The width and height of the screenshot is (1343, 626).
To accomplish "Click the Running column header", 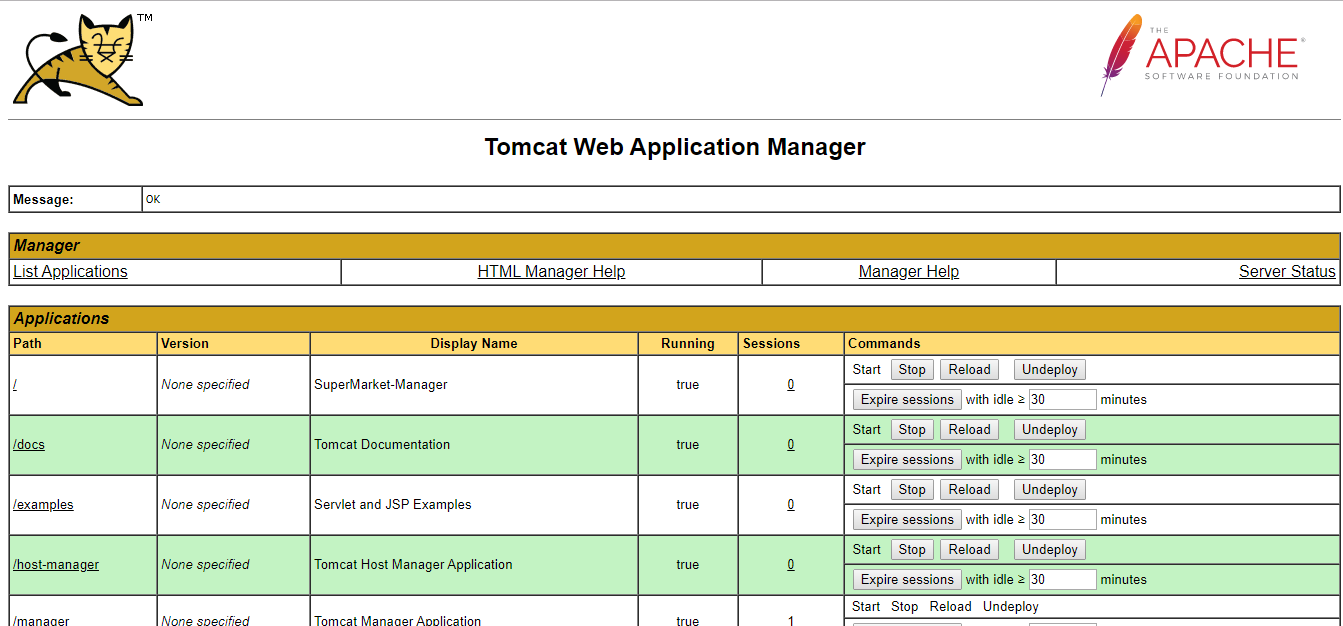I will tap(688, 343).
